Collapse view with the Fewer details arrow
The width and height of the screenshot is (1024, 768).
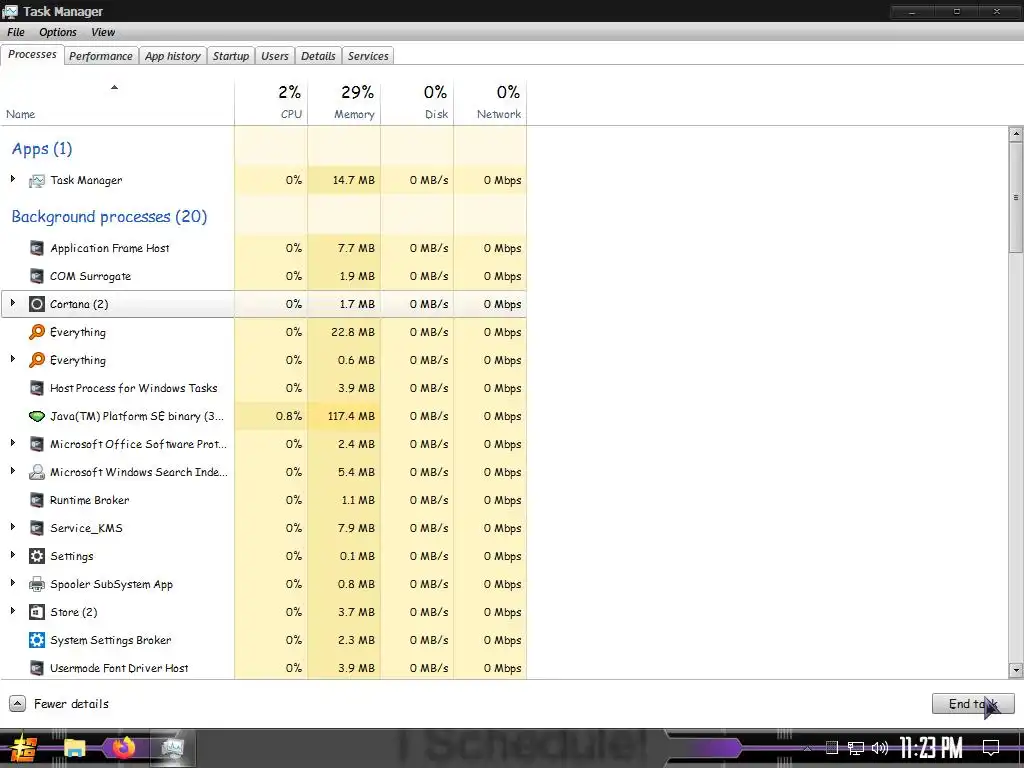tap(18, 703)
